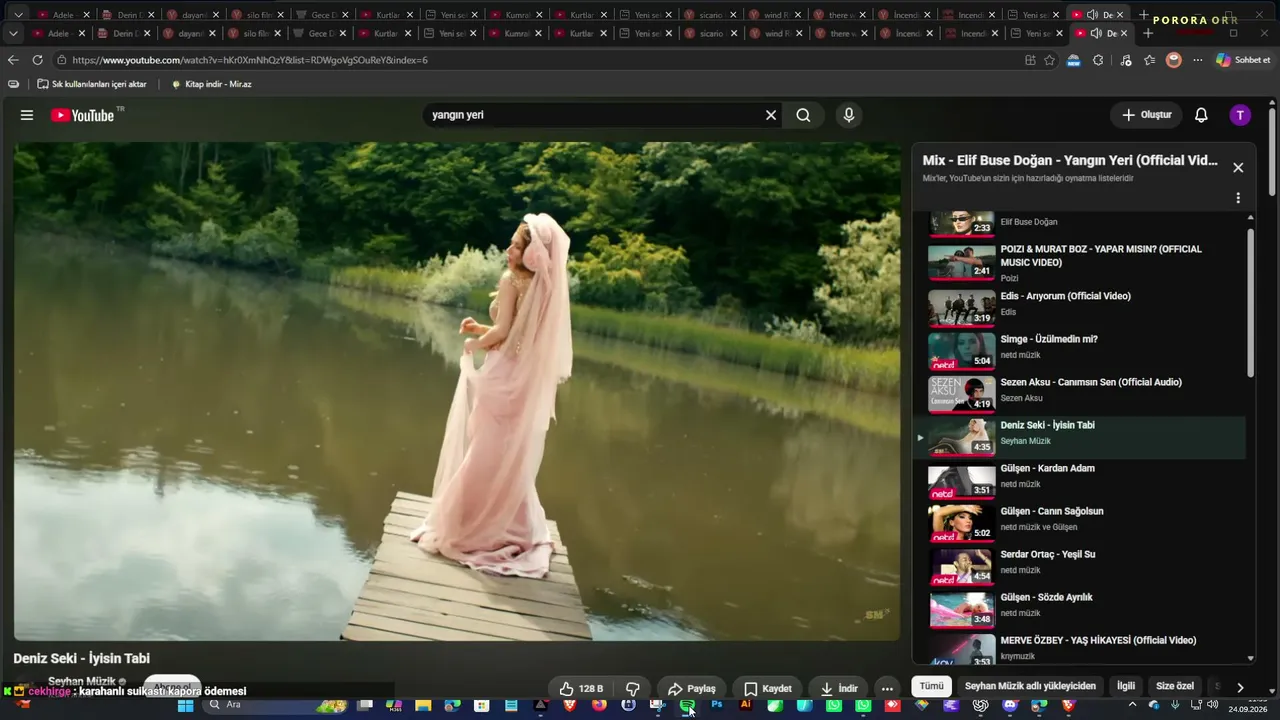Image resolution: width=1280 pixels, height=720 pixels.
Task: Open playlist options three-dot menu
Action: click(1238, 198)
